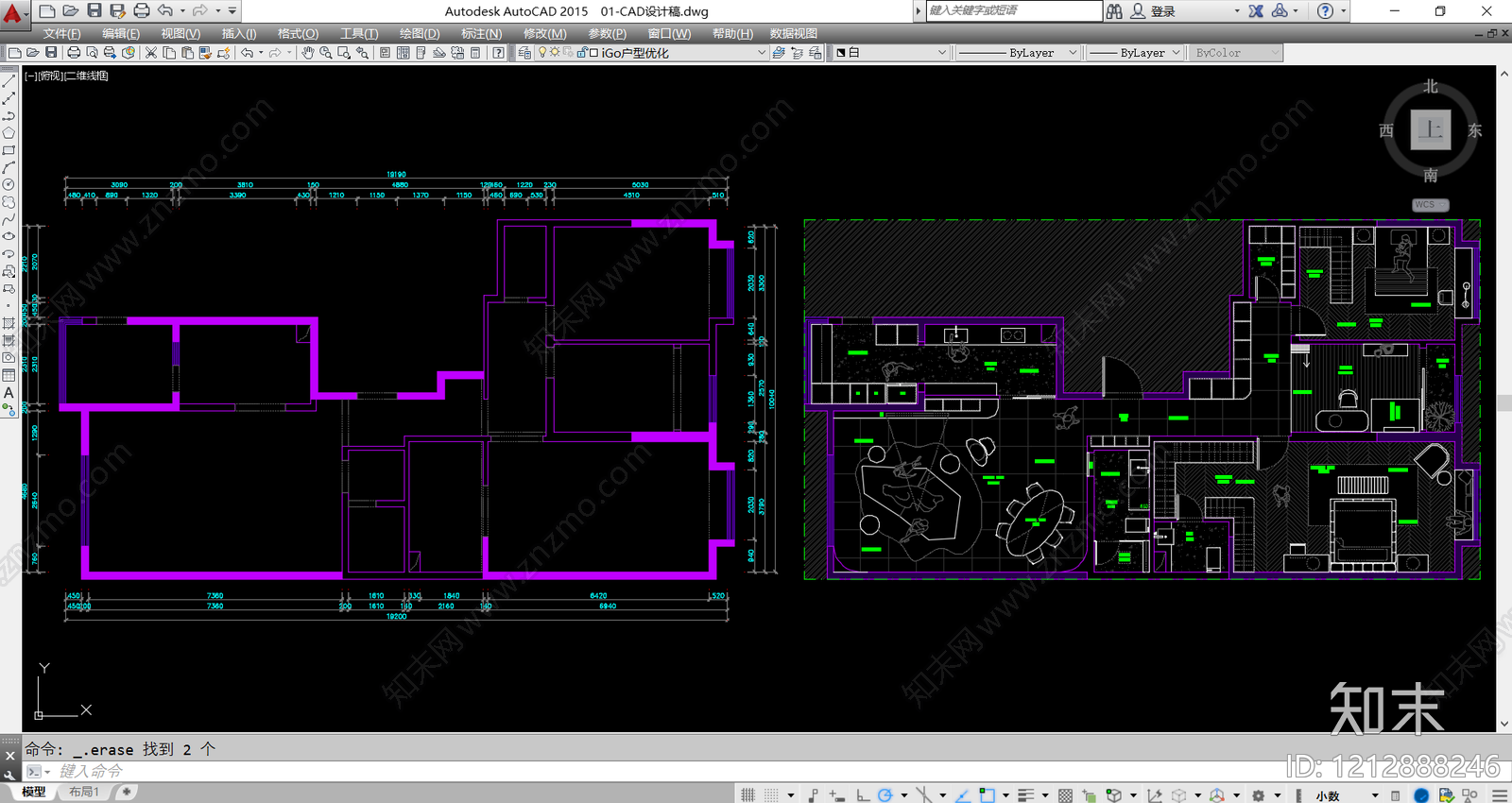Click the 模型 model tab
This screenshot has width=1512, height=803.
pos(34,793)
